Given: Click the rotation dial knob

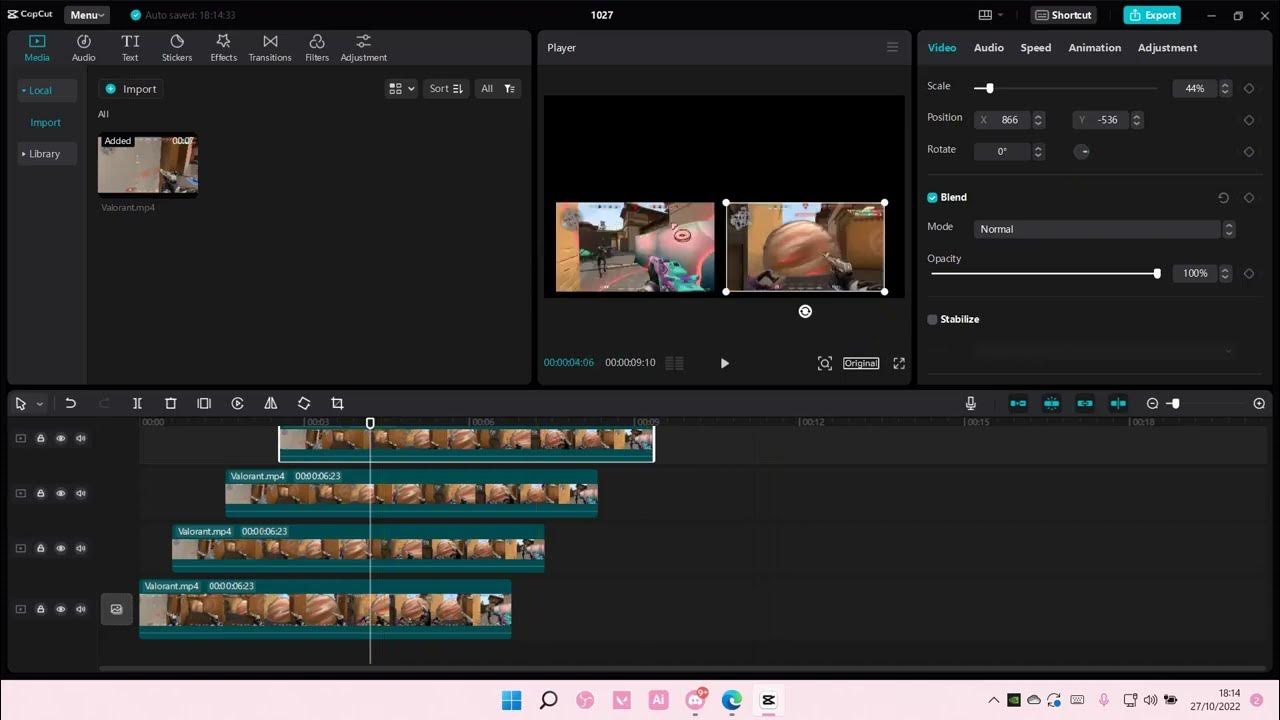Looking at the screenshot, I should (1082, 151).
